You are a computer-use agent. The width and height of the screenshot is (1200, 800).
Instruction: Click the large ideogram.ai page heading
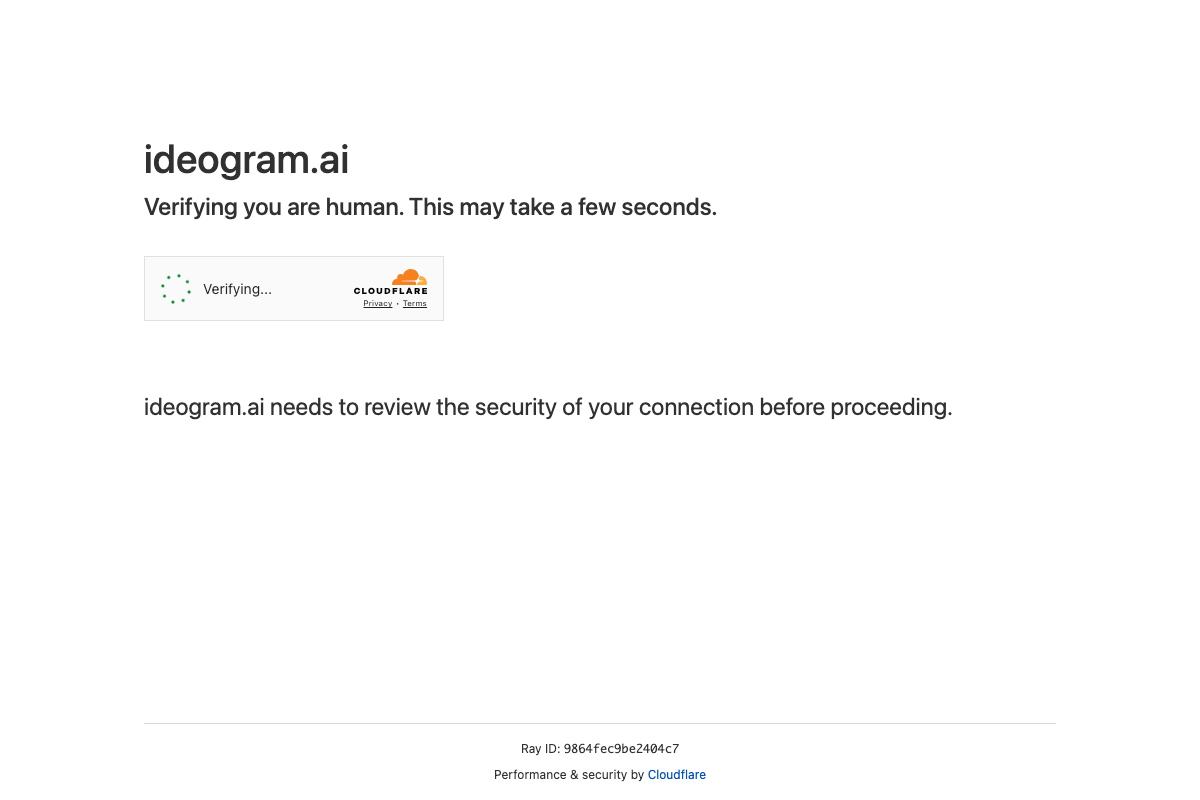[x=246, y=160]
